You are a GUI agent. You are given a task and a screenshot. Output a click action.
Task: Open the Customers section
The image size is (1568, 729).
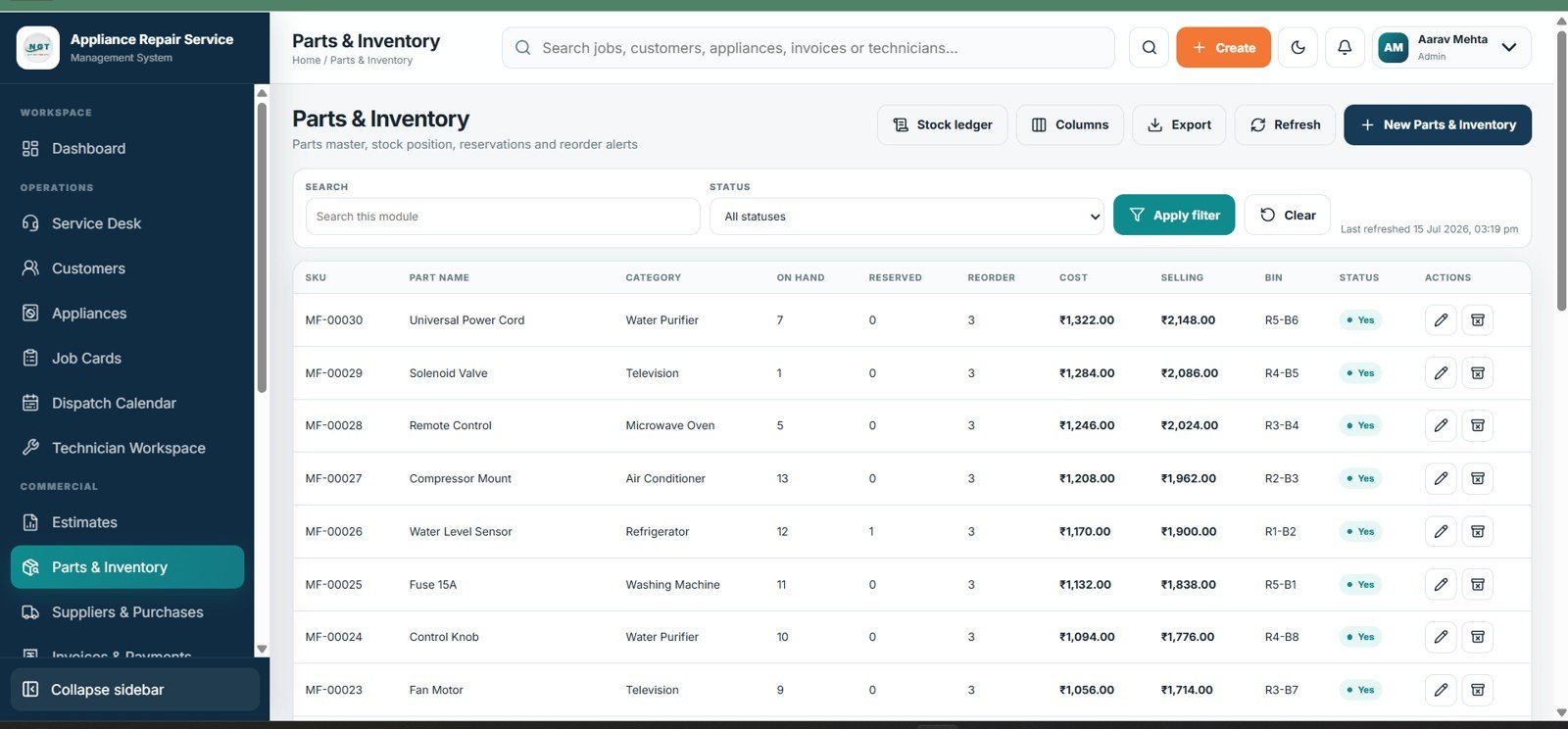[127, 268]
